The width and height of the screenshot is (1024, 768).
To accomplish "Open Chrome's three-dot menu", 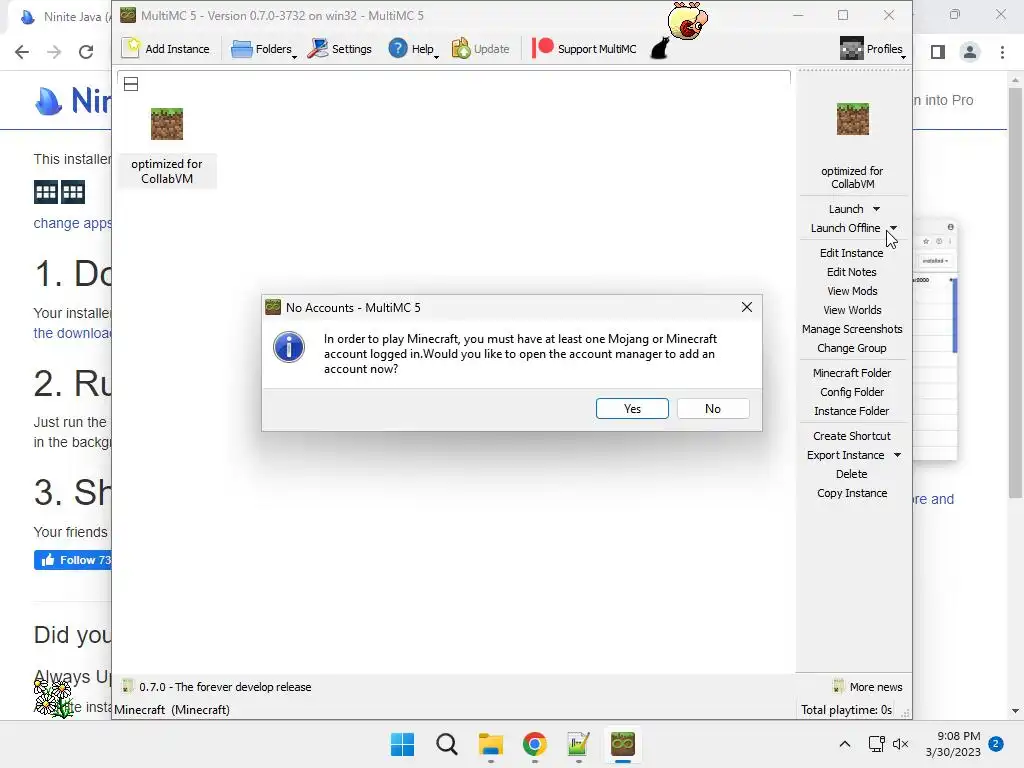I will pos(1002,52).
